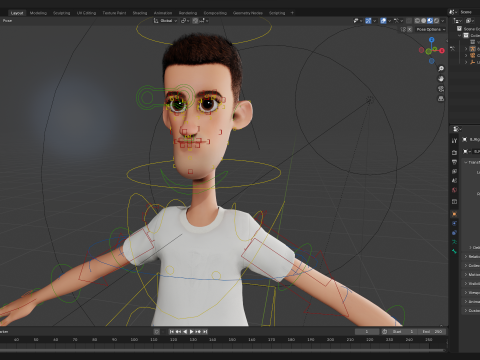Click the End frame field in timeline
The height and width of the screenshot is (360, 480).
432,332
